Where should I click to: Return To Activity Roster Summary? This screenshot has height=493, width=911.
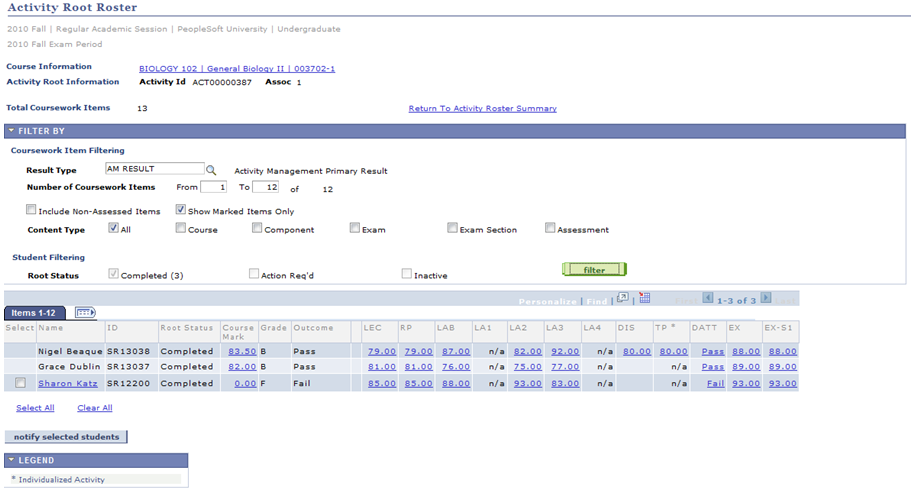(482, 109)
